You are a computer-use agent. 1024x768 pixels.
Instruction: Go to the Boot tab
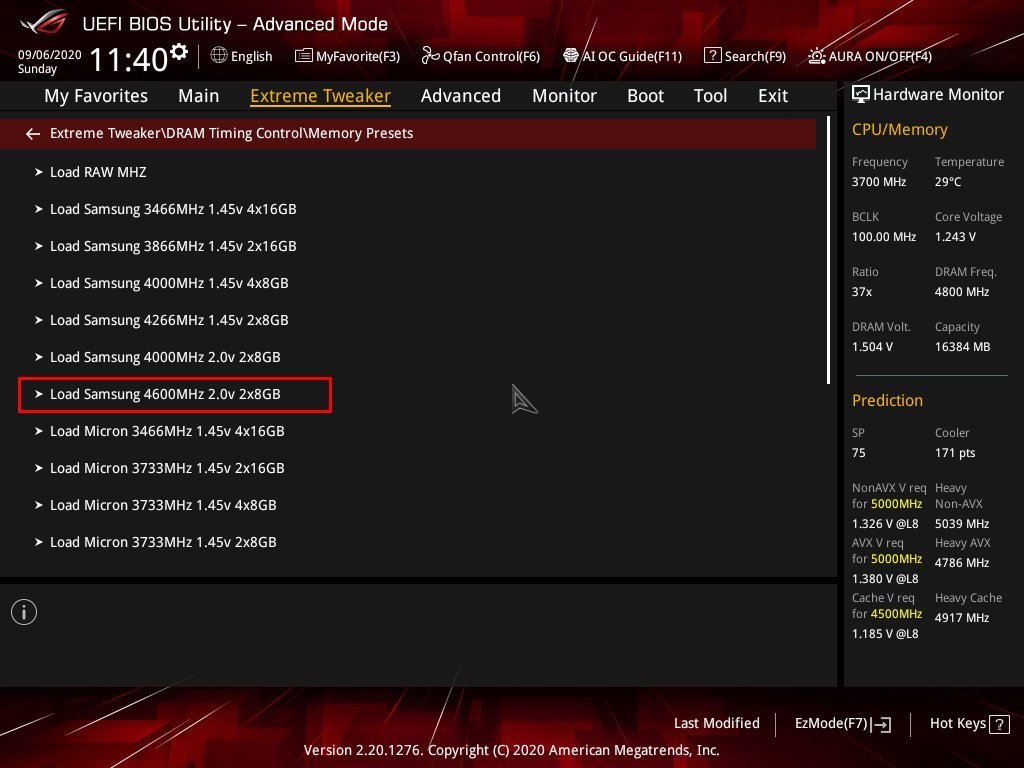click(x=645, y=96)
